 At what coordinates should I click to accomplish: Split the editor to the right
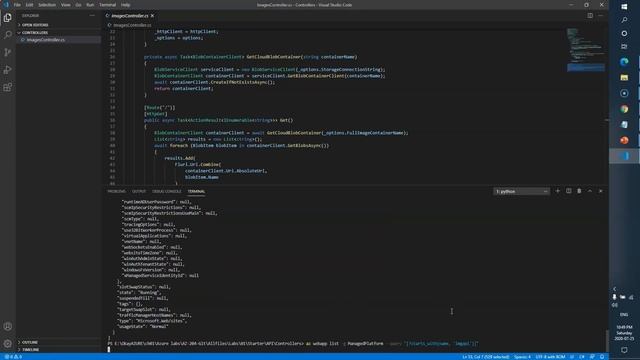590,16
